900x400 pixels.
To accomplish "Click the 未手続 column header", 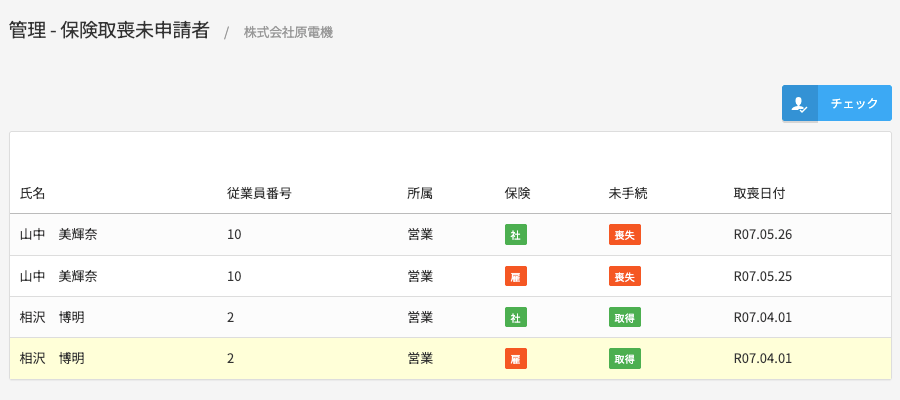I will pyautogui.click(x=628, y=193).
